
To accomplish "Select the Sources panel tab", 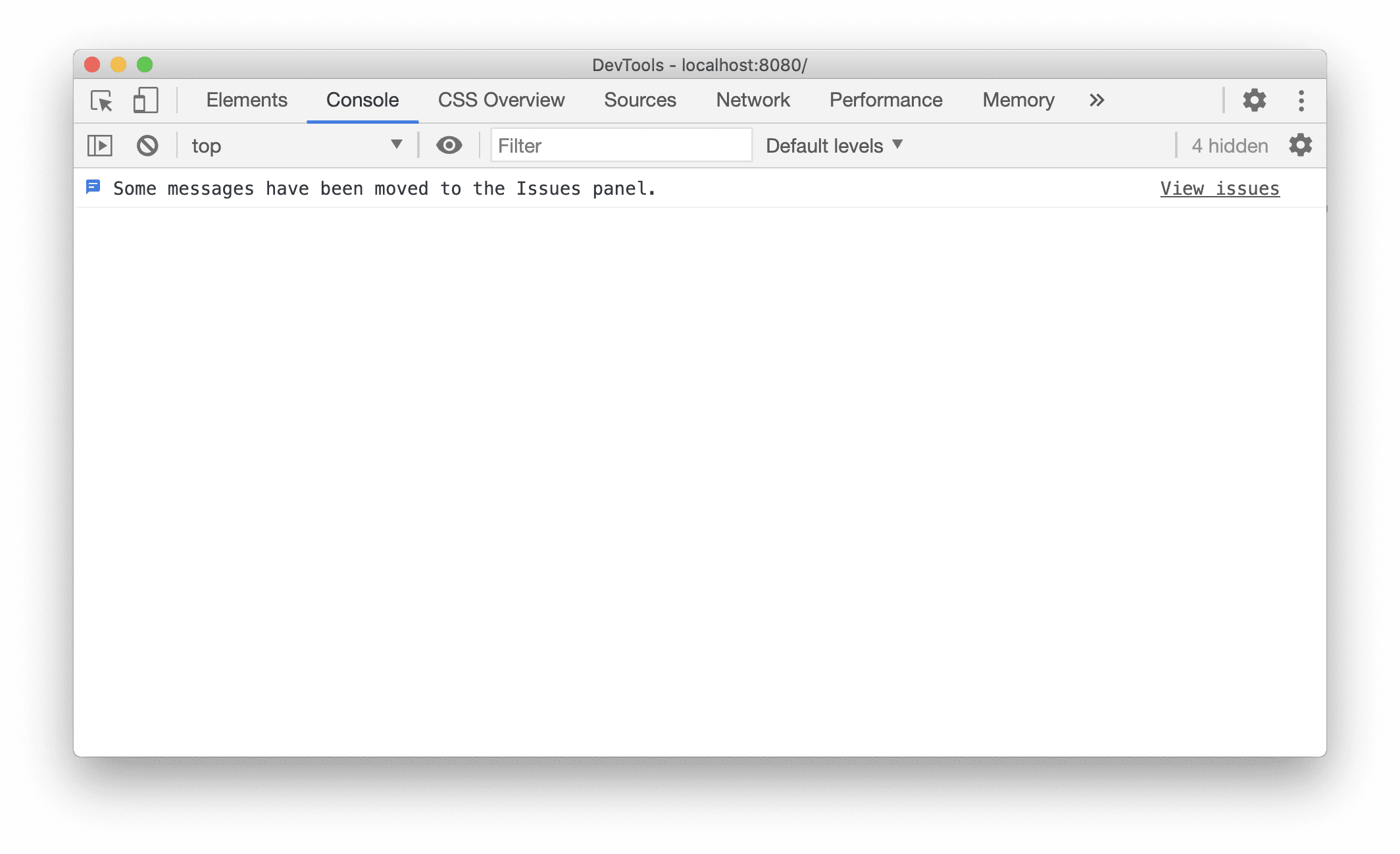I will (x=639, y=99).
